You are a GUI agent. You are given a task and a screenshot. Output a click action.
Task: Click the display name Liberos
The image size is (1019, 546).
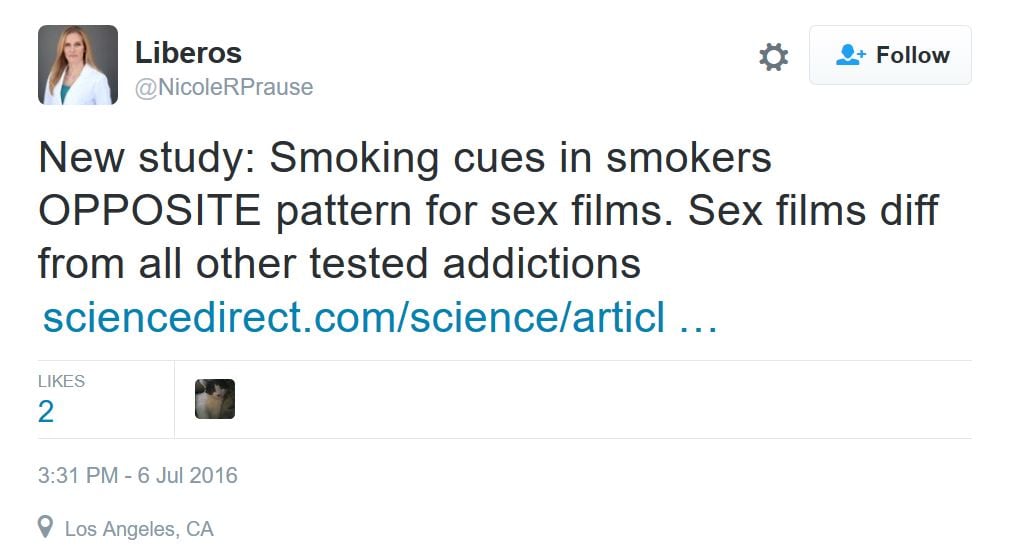pyautogui.click(x=188, y=52)
